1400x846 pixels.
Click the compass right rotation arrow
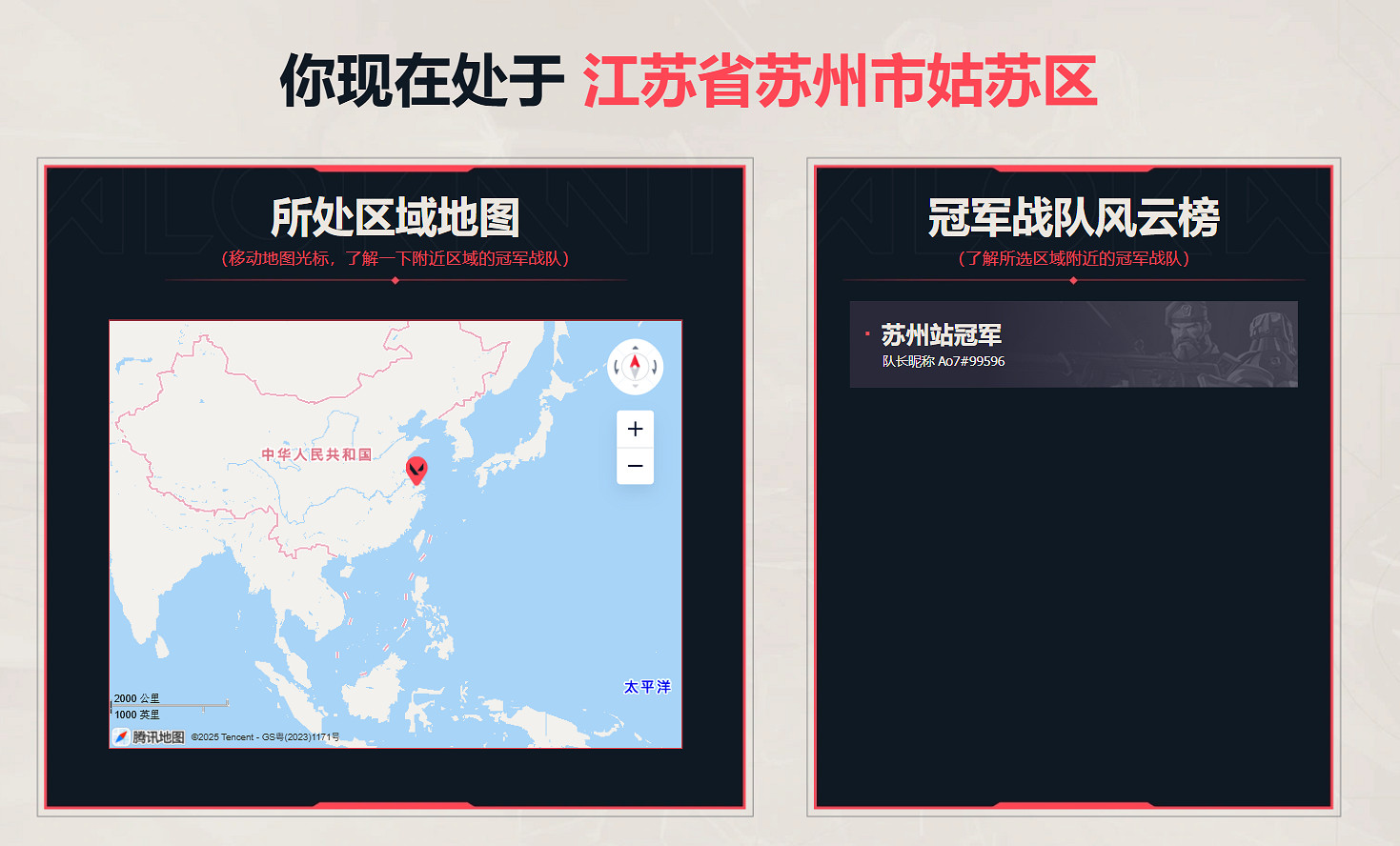pos(654,367)
